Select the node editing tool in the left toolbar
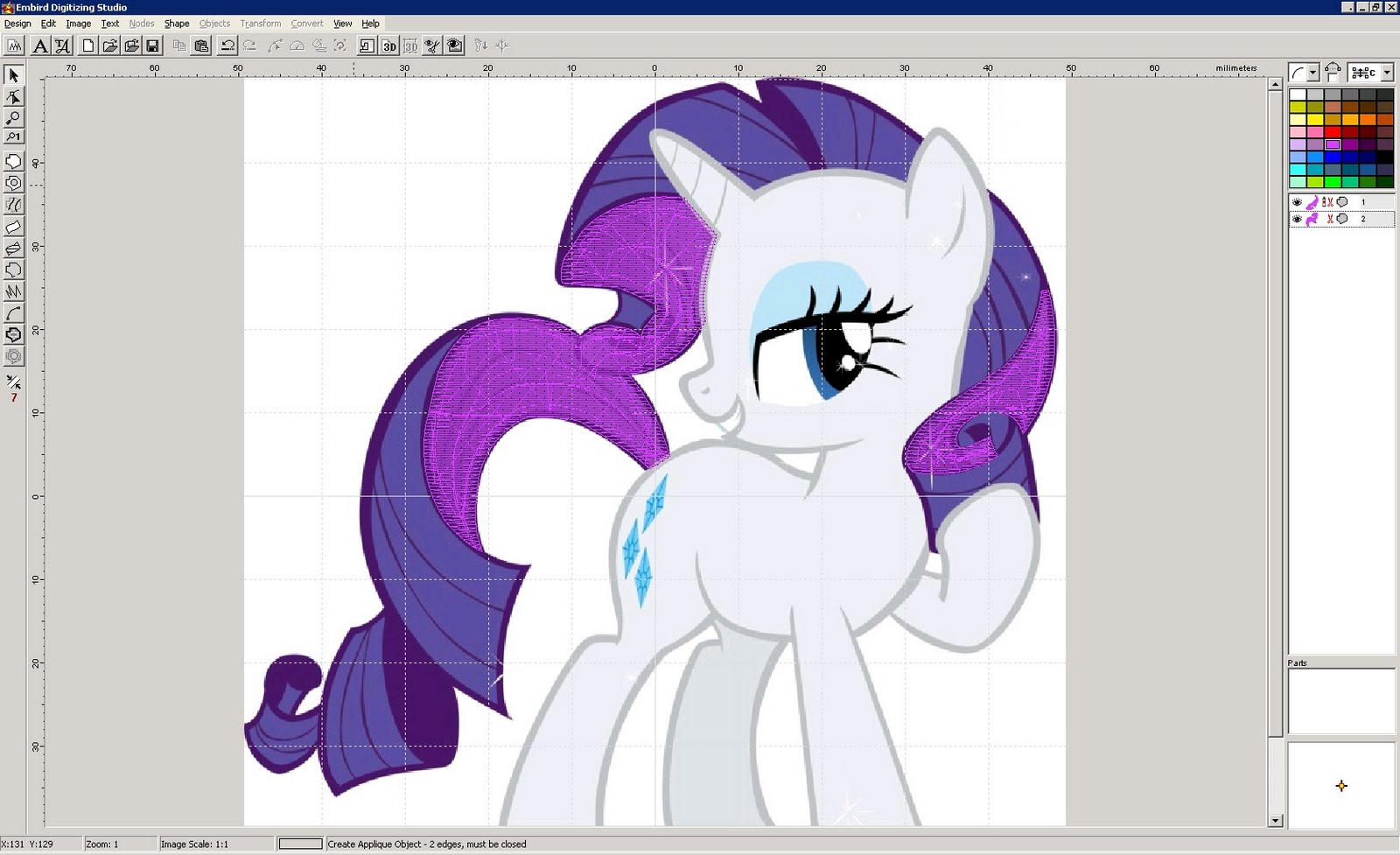 (13, 97)
